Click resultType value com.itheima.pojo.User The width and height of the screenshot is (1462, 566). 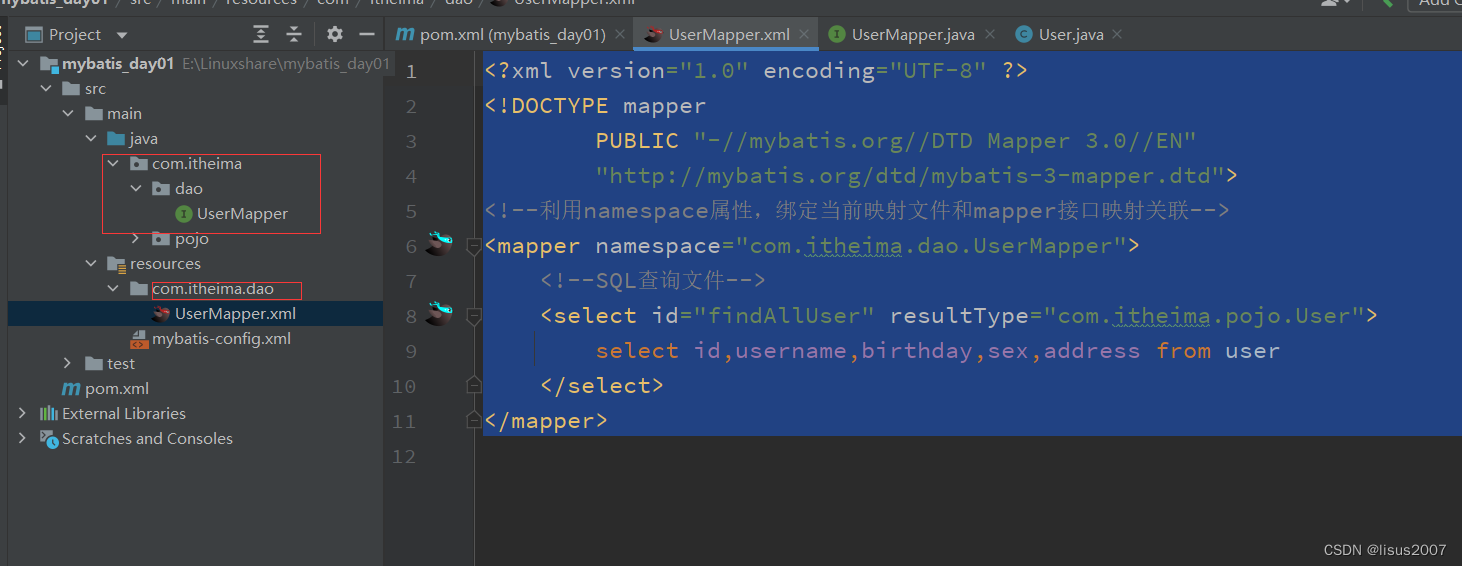point(1204,316)
